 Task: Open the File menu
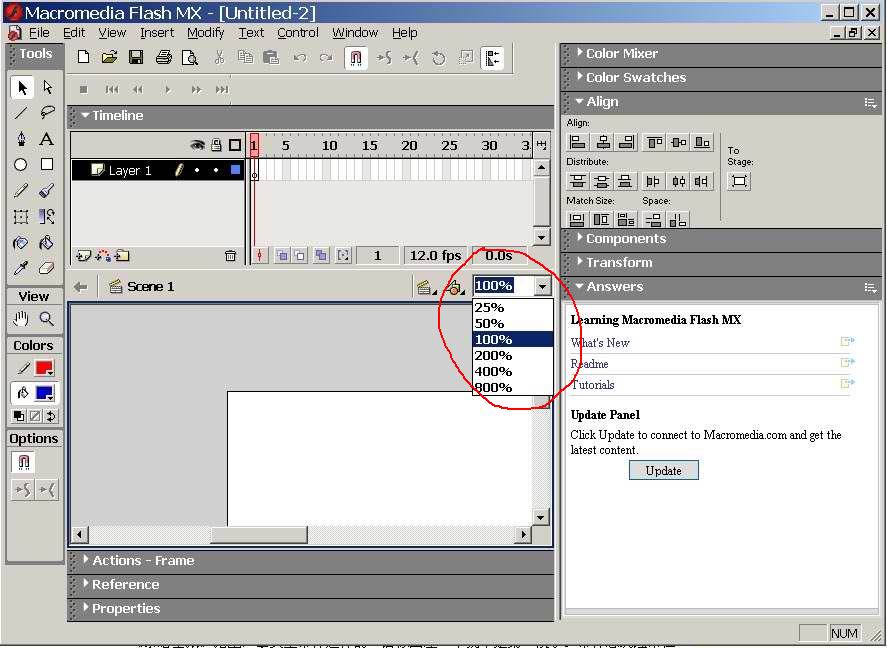point(39,33)
